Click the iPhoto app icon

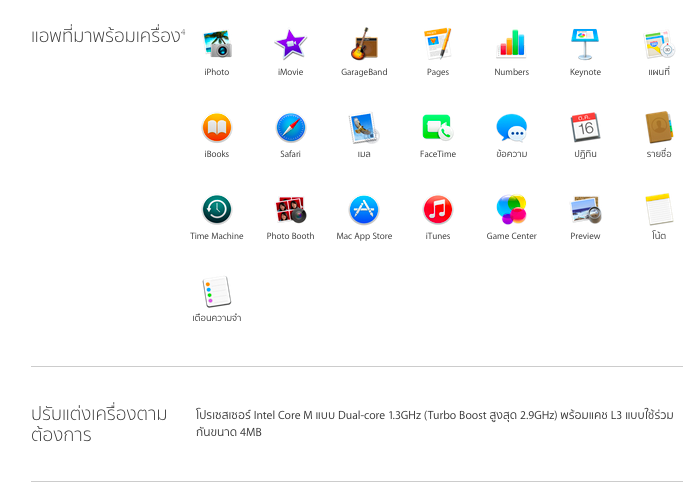[x=217, y=44]
